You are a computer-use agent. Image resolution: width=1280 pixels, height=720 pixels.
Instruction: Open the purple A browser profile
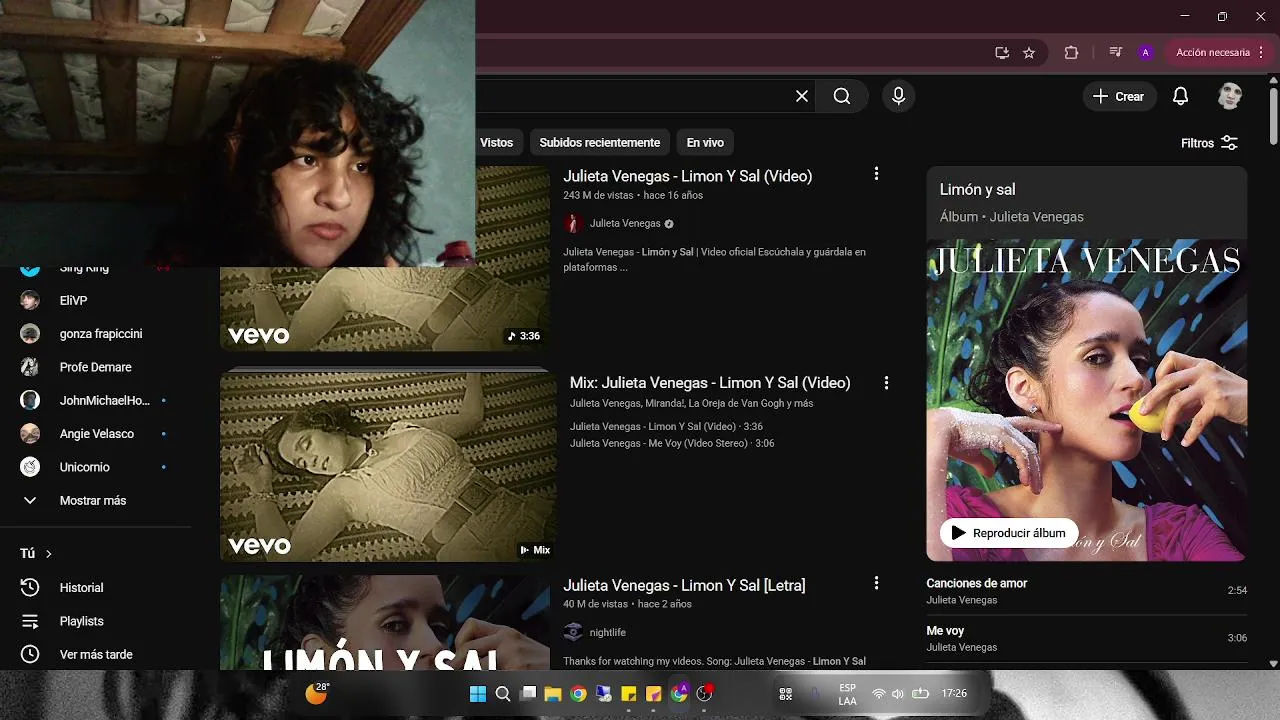point(1146,53)
